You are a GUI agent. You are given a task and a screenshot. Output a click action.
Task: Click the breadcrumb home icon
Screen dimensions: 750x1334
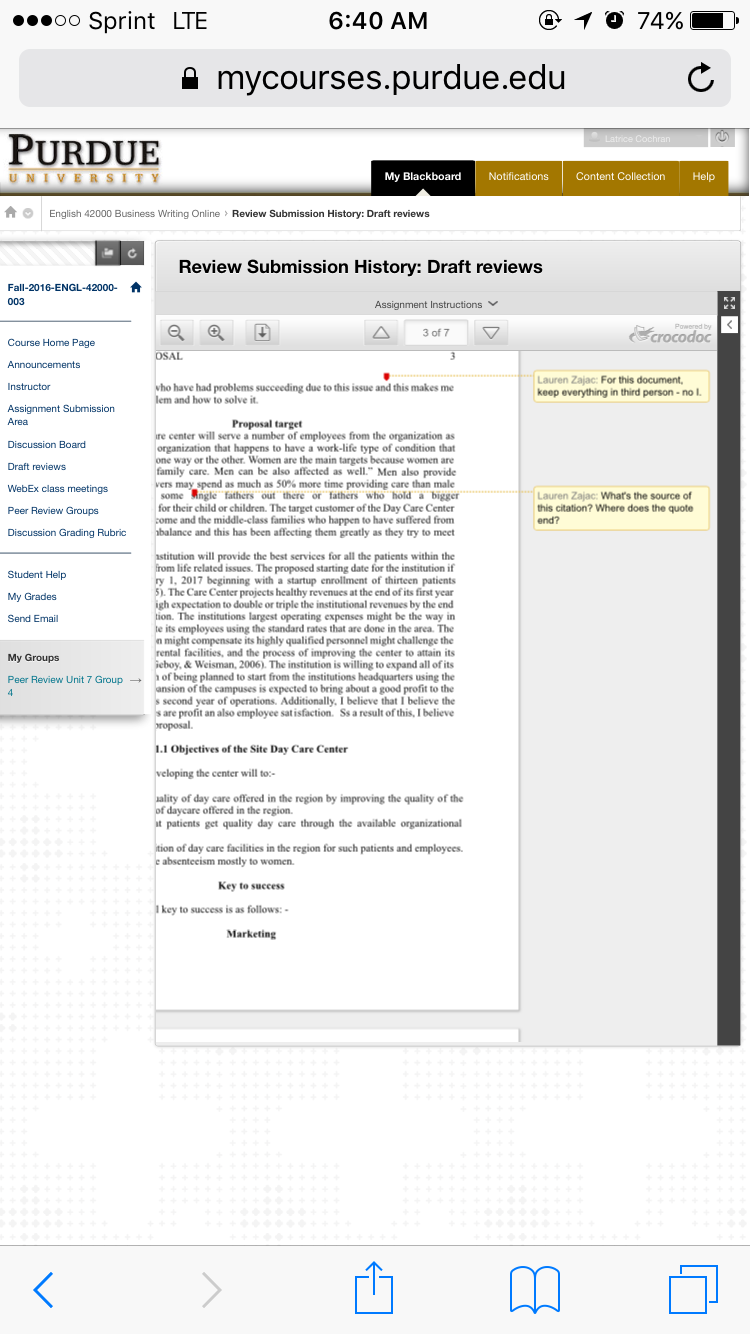(12, 213)
